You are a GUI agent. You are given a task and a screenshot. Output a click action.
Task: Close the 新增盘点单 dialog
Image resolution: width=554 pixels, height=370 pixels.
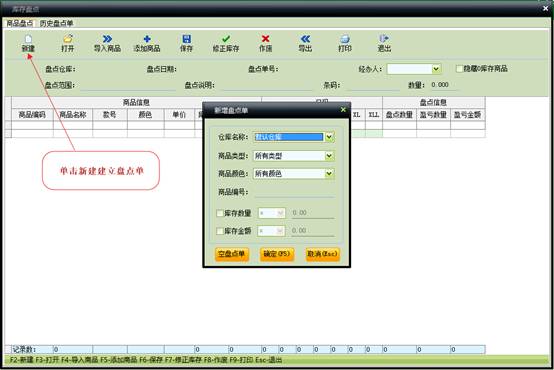click(x=343, y=110)
